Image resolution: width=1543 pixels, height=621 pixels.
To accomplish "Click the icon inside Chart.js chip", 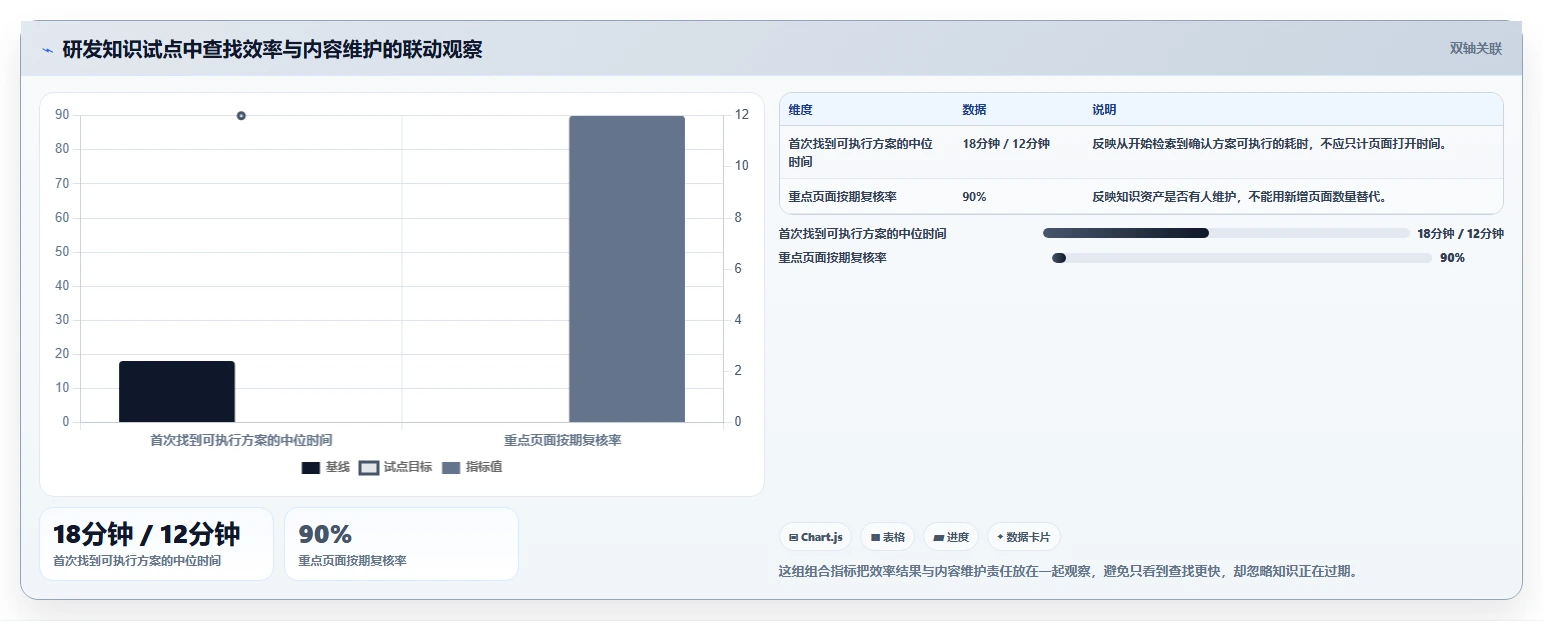I will 793,538.
